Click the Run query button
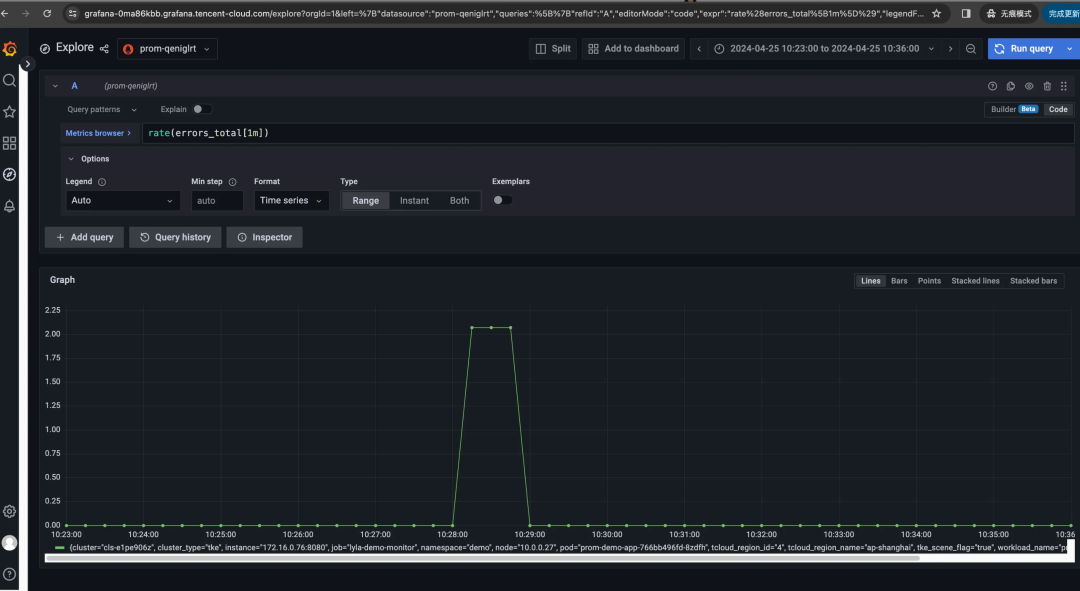The width and height of the screenshot is (1080, 591). (x=1024, y=48)
